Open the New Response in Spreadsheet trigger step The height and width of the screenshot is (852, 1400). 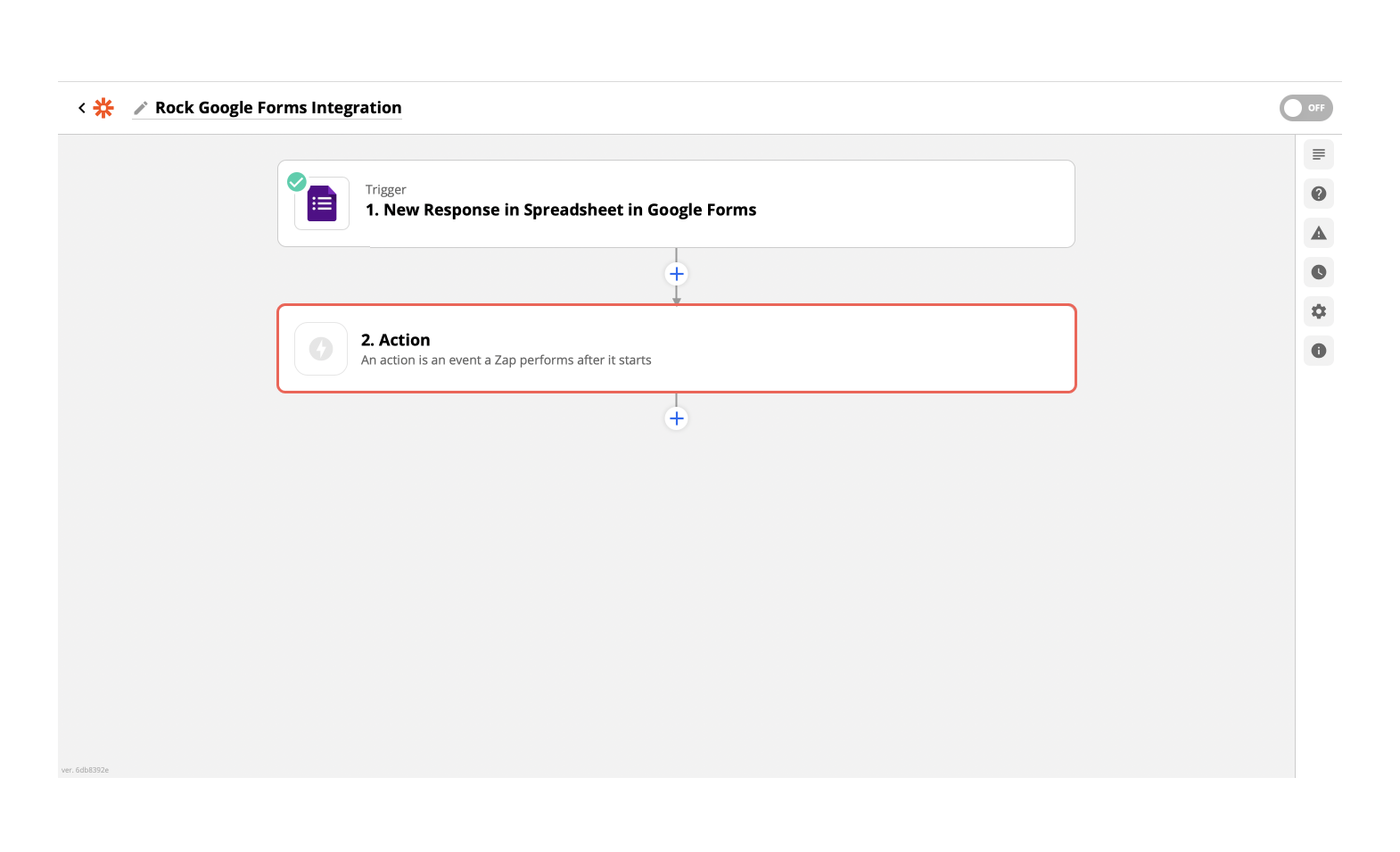click(x=560, y=211)
